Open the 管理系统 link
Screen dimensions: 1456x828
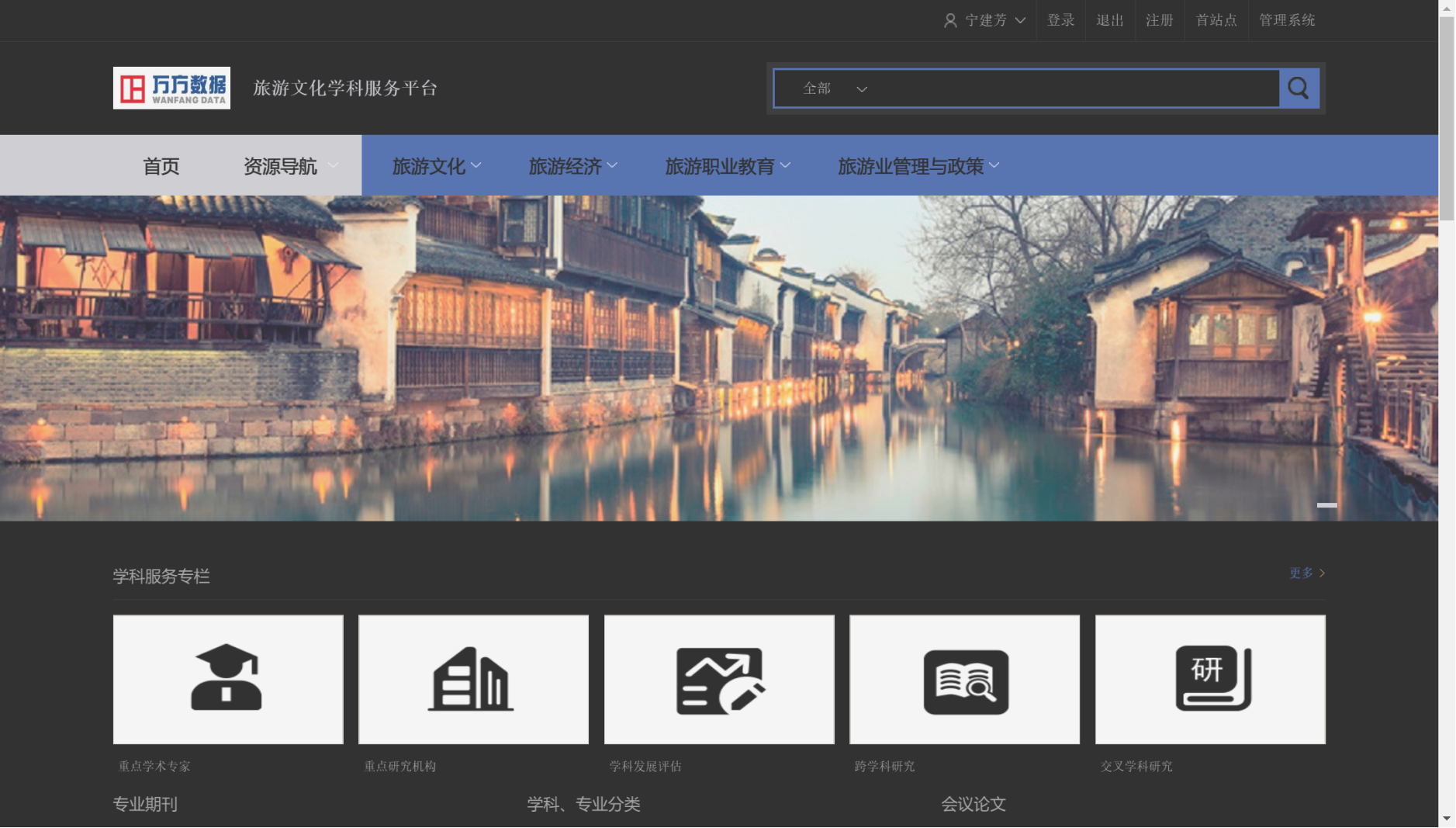pos(1287,21)
